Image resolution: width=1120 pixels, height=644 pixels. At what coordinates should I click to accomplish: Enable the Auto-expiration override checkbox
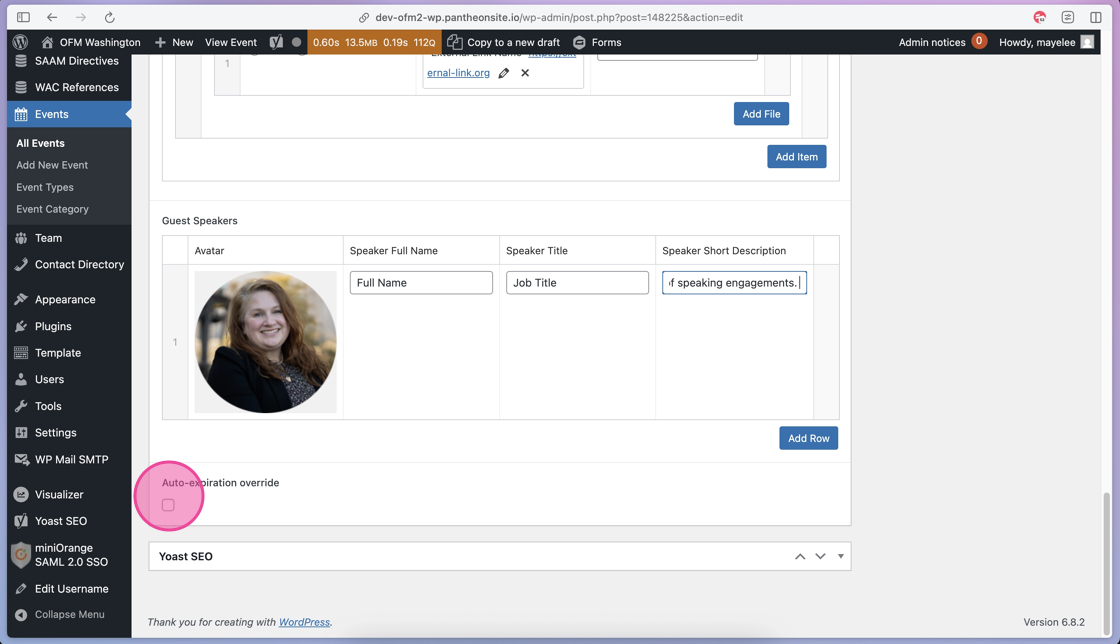pyautogui.click(x=168, y=505)
